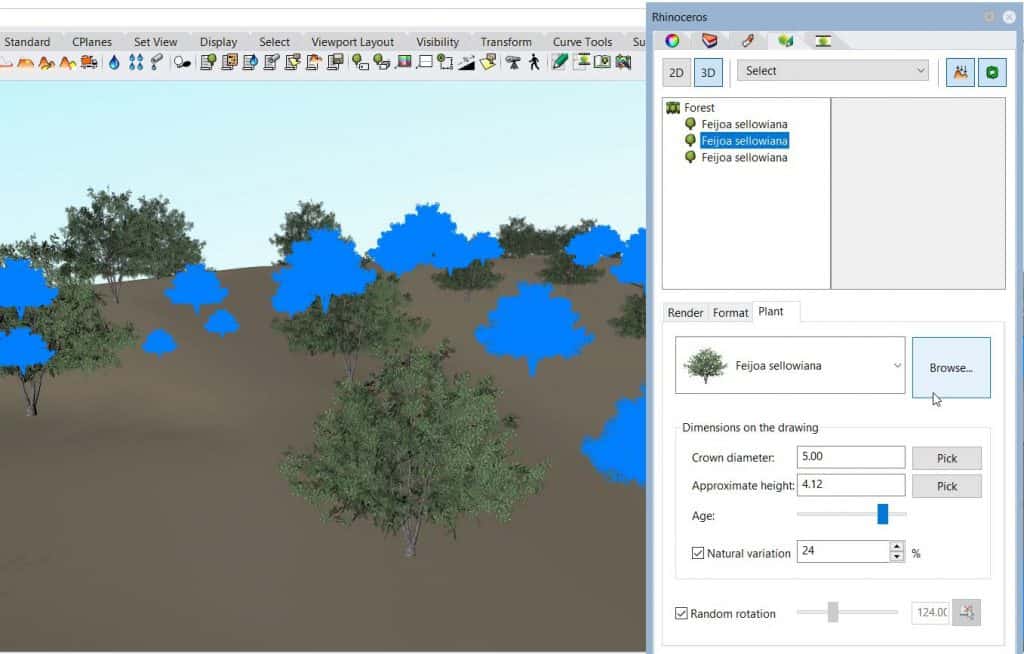
Task: Click the black slope ramp toolbar icon
Action: [x=466, y=63]
